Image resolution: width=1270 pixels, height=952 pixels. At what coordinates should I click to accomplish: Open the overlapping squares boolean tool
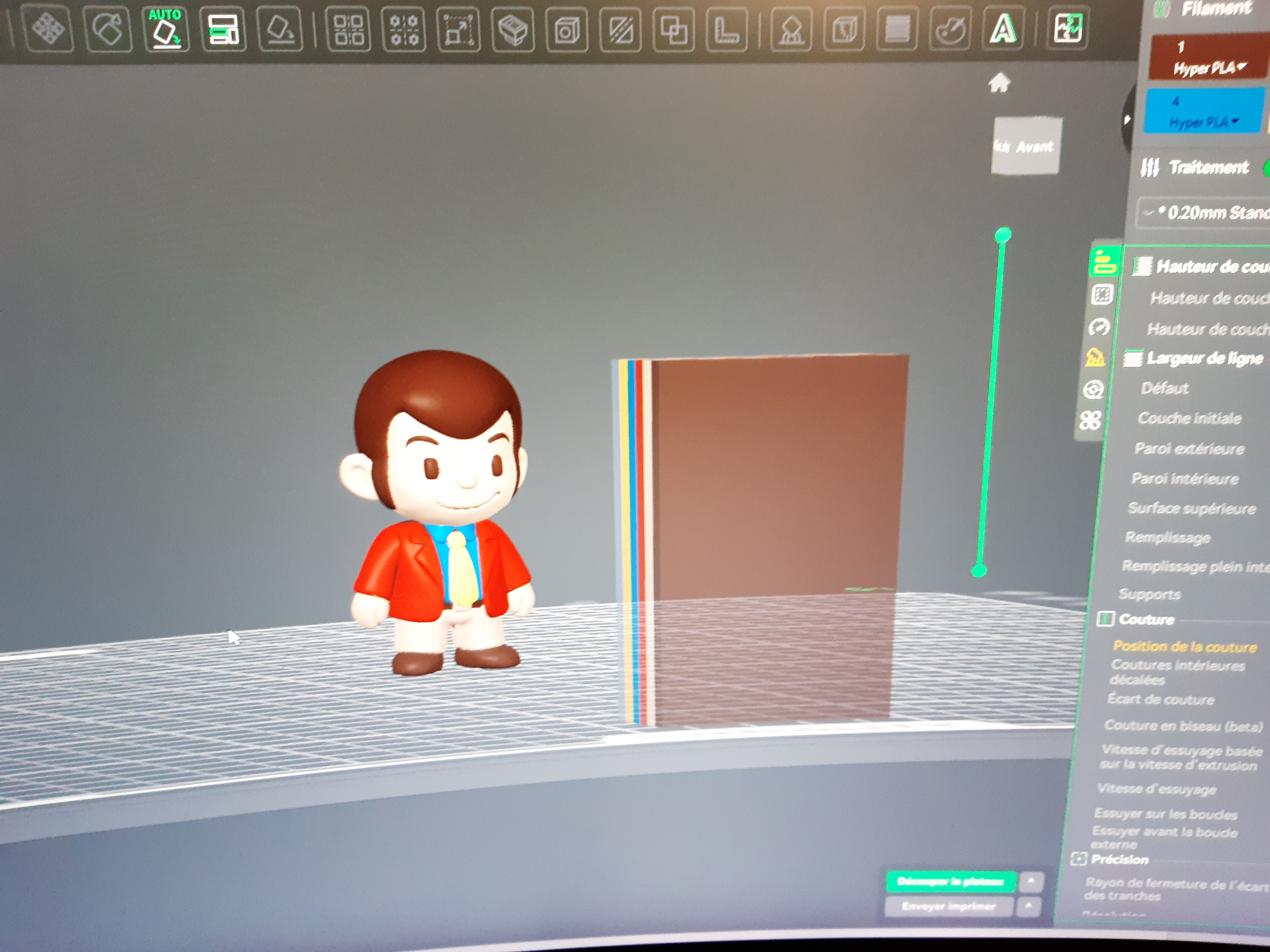point(674,30)
